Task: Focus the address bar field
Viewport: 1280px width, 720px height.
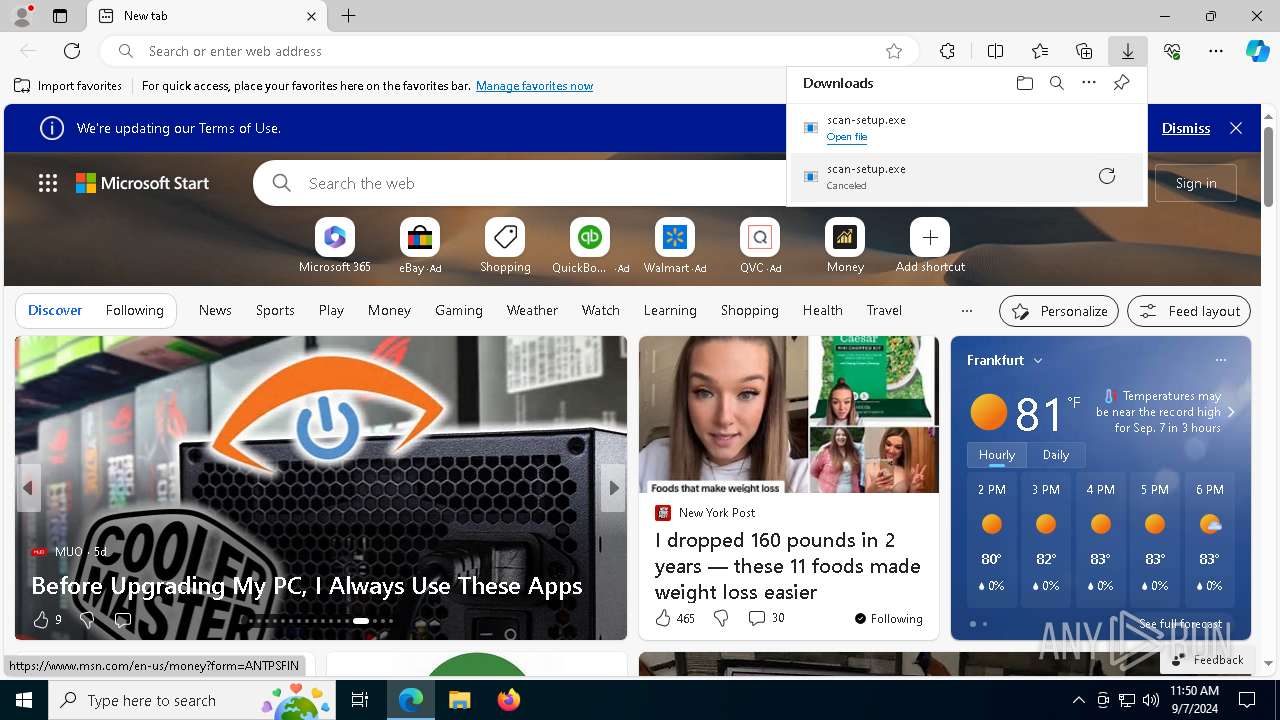Action: point(508,51)
